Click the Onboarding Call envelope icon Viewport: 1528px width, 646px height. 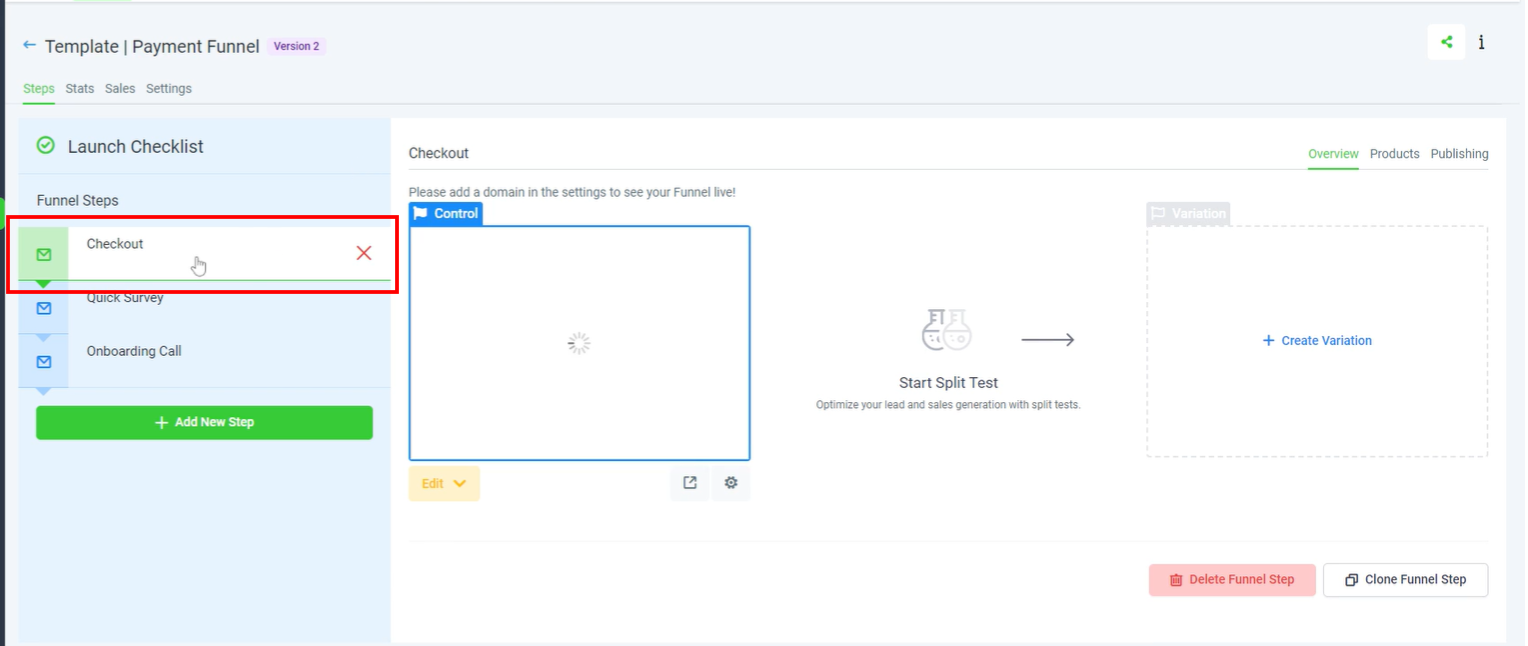44,361
